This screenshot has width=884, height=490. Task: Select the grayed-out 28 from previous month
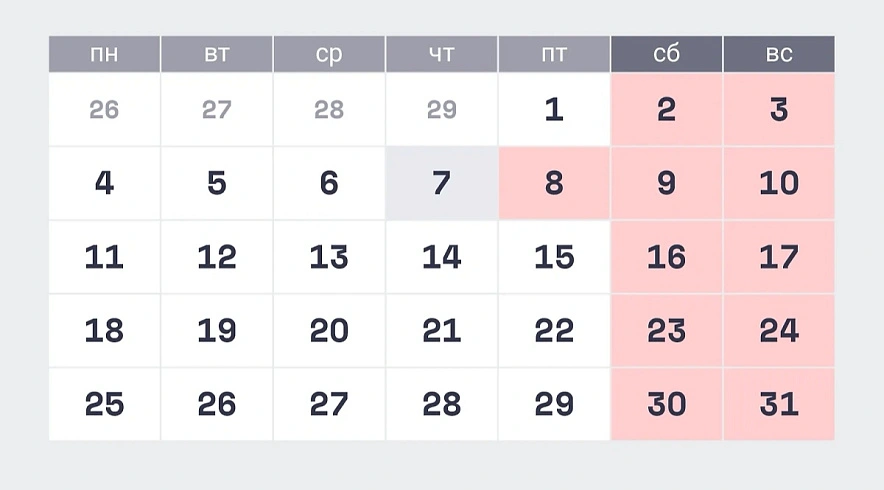pyautogui.click(x=329, y=110)
